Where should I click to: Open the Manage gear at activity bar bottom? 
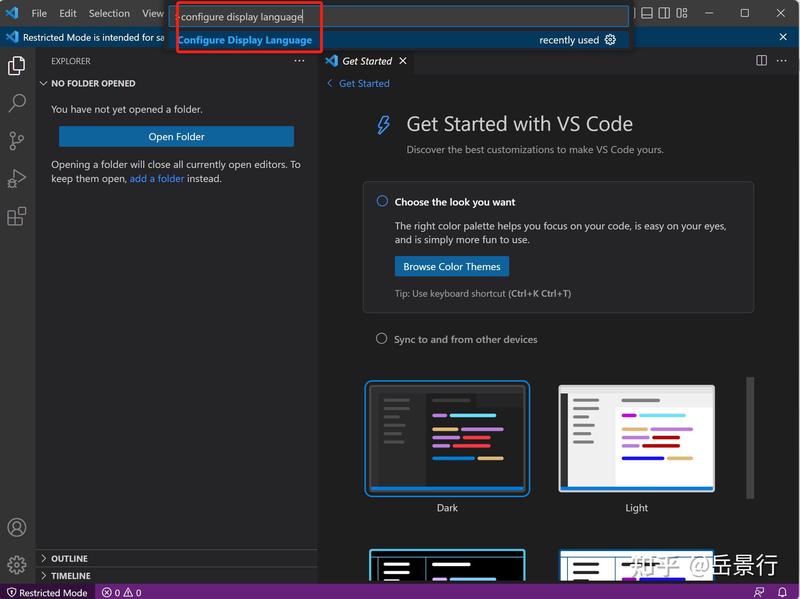tap(16, 565)
